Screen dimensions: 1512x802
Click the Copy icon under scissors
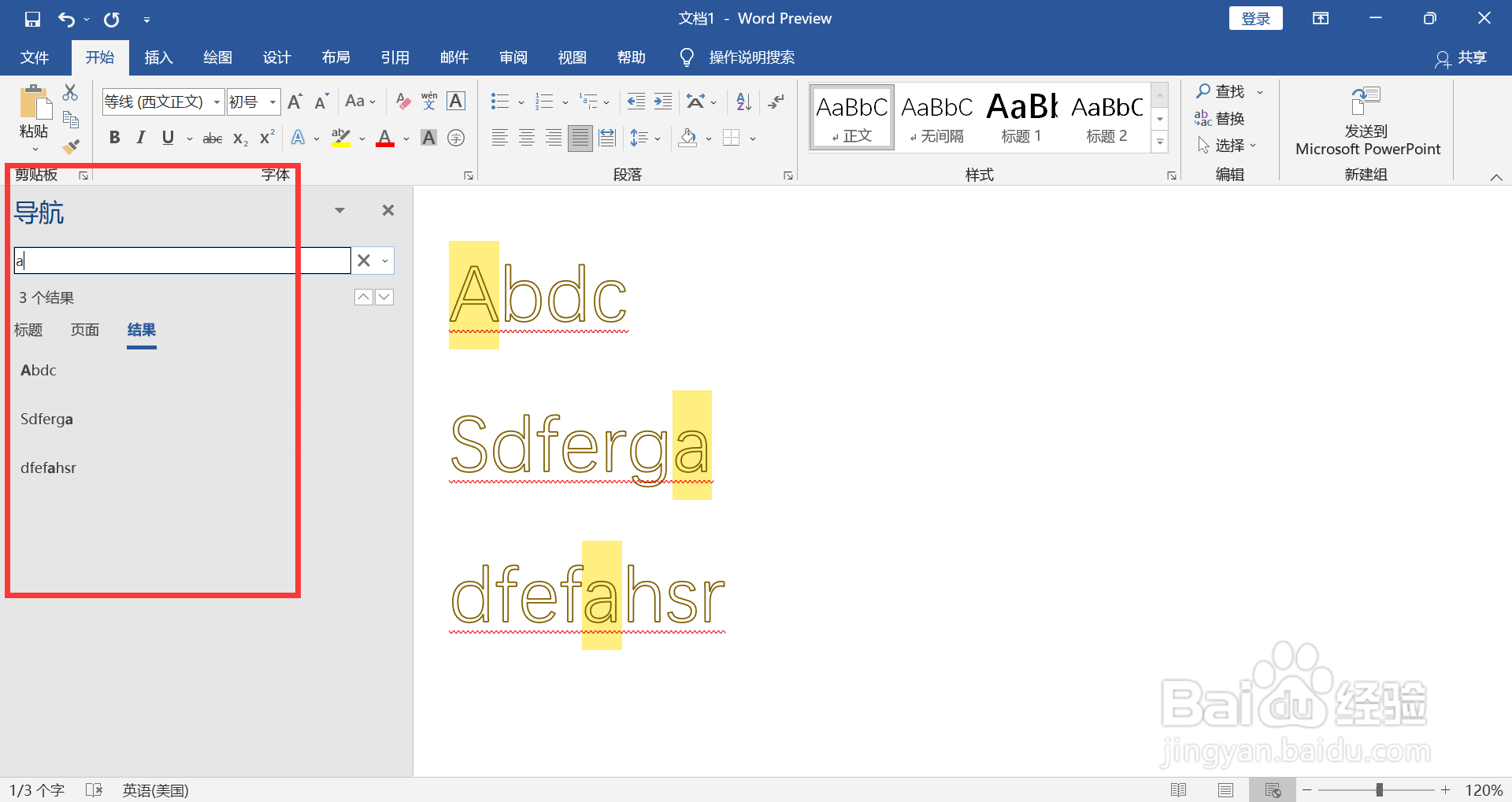point(71,120)
